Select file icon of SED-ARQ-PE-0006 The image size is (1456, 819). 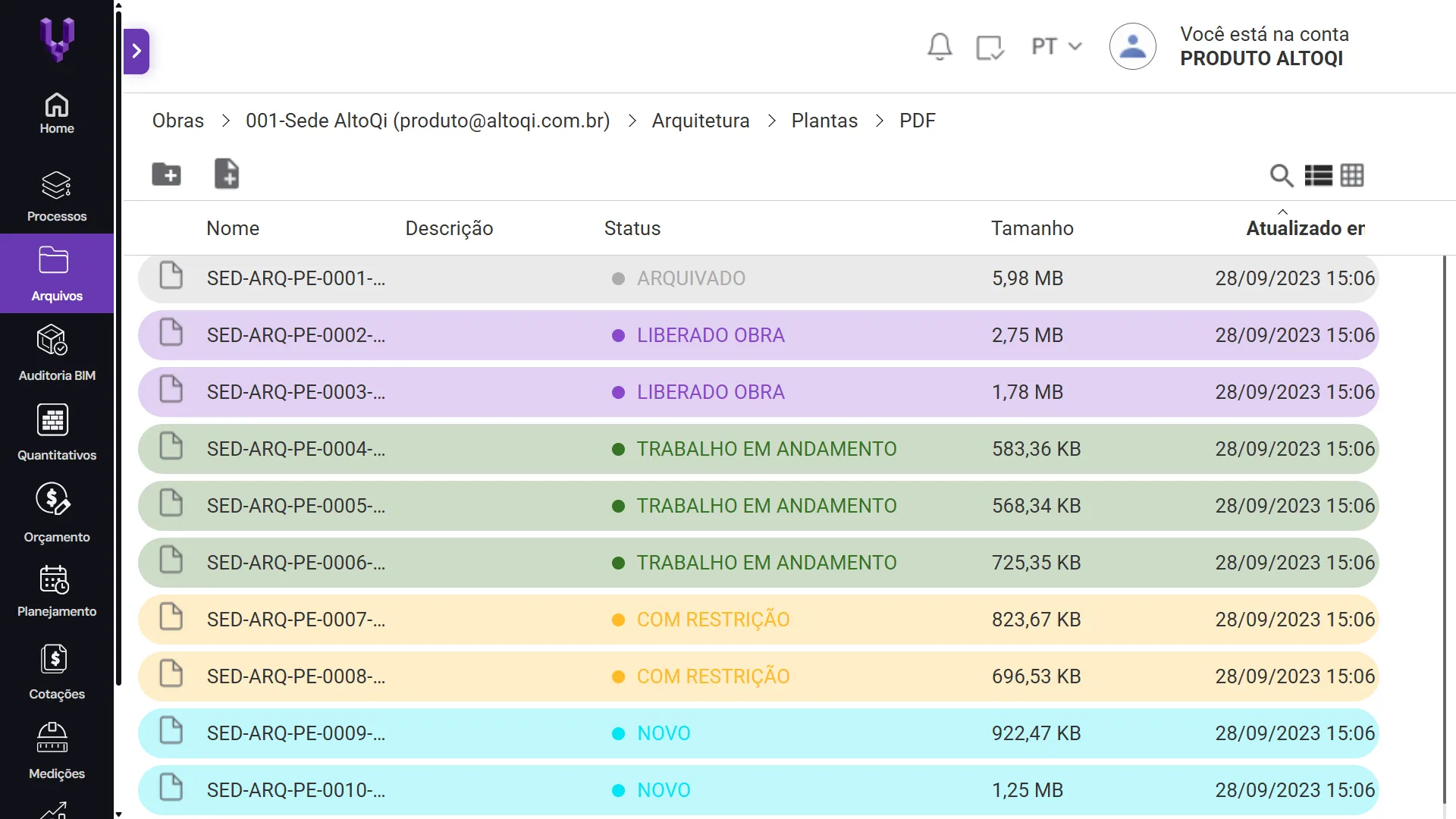pos(171,560)
